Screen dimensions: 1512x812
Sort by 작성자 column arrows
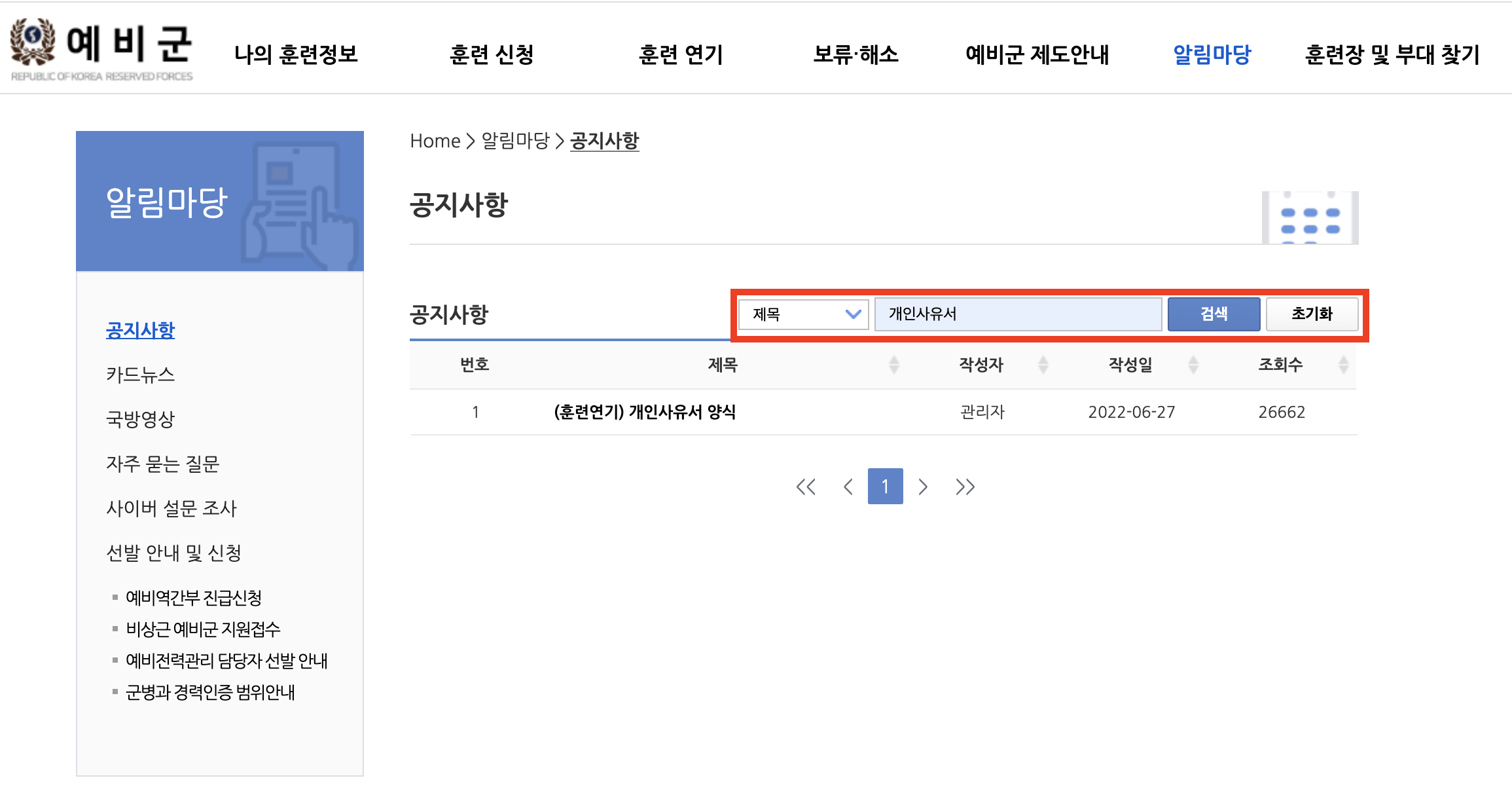click(1043, 365)
